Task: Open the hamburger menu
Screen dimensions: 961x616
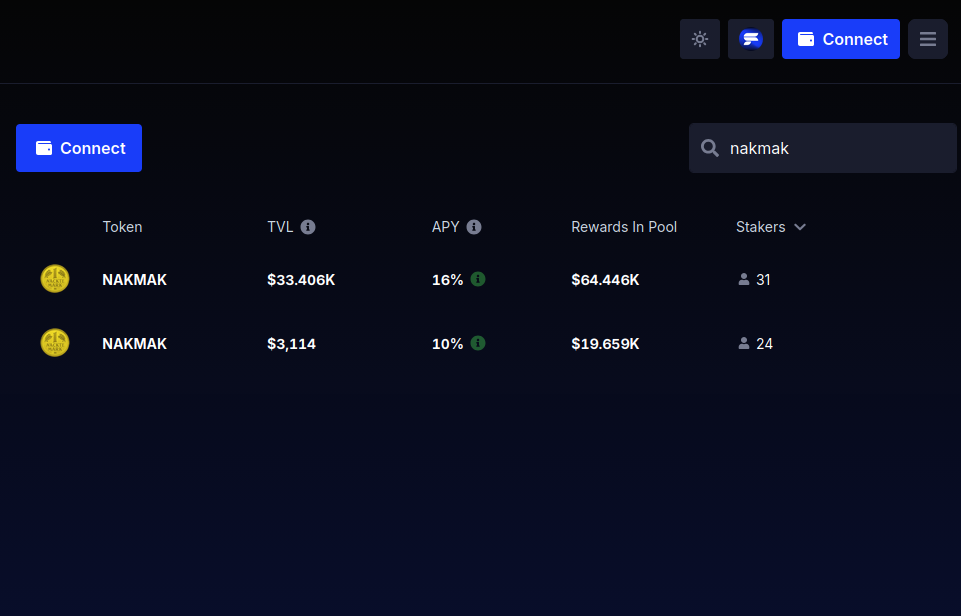Action: click(927, 39)
